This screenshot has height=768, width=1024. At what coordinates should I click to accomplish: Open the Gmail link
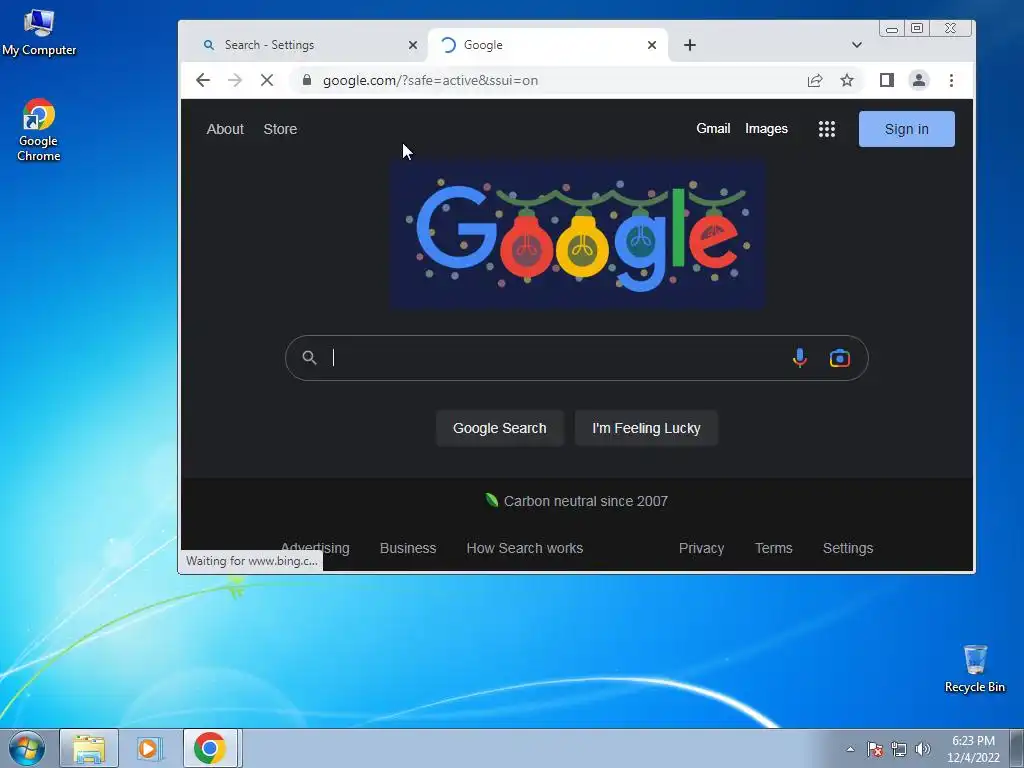point(713,129)
